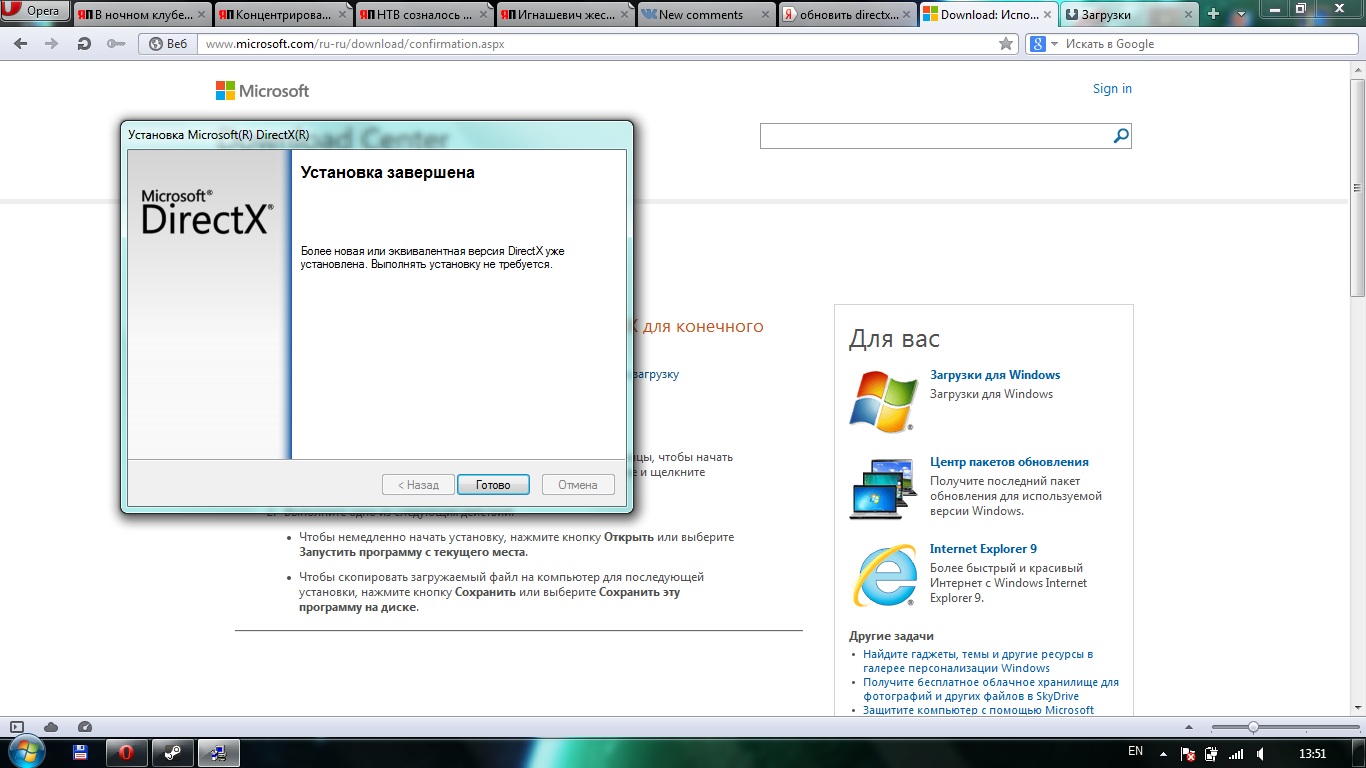Switch to the 'New comments' tab

[699, 14]
